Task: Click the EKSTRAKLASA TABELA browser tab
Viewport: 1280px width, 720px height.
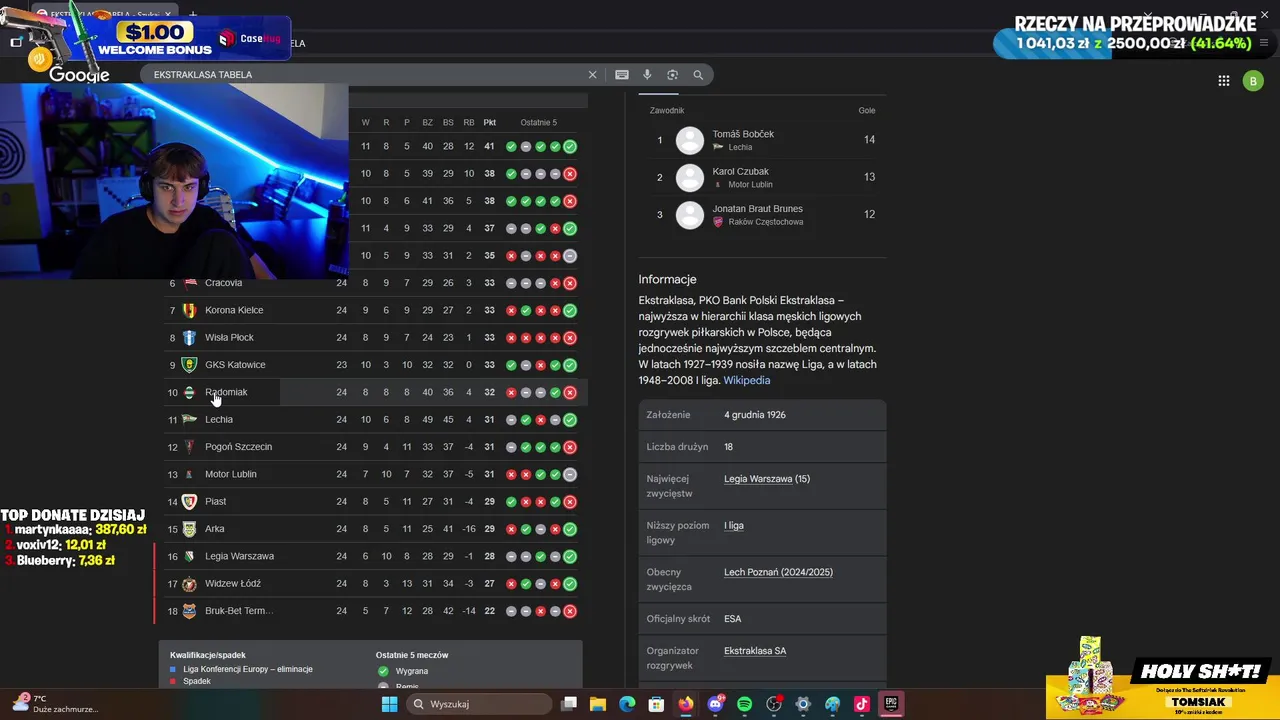Action: click(105, 15)
